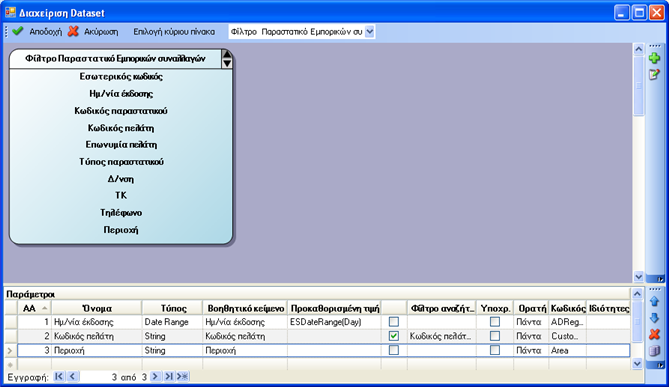Viewport: 669px width, 387px height.
Task: Go to next record navigation icon
Action: 155,376
